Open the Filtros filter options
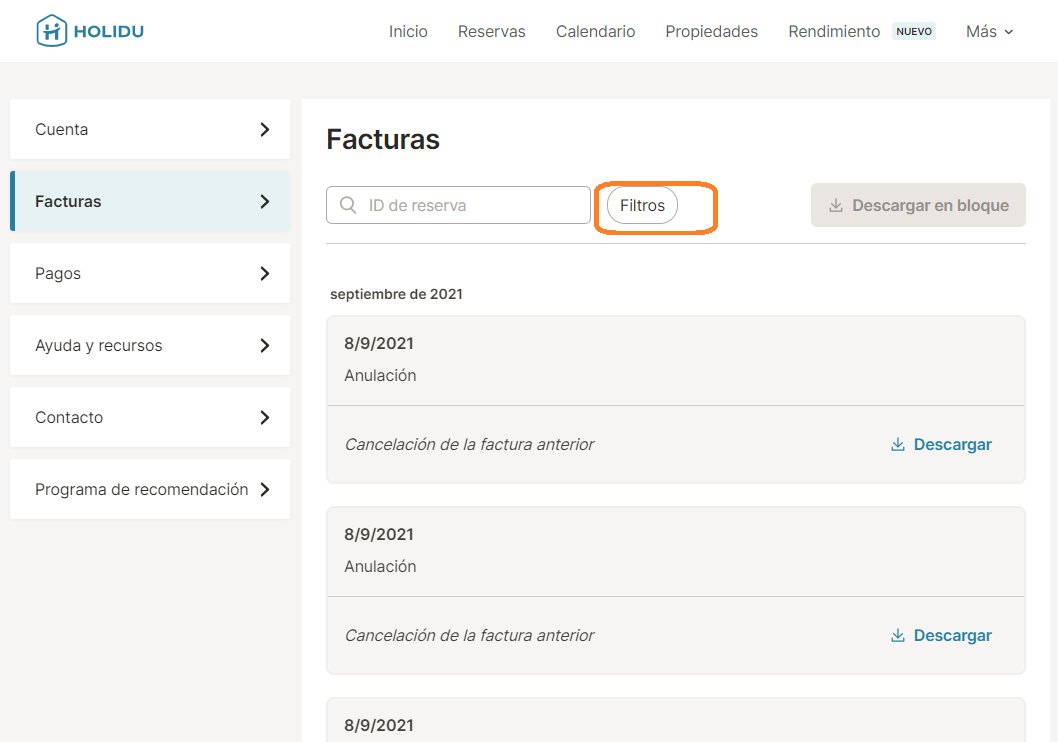Viewport: 1058px width, 742px height. (x=642, y=205)
